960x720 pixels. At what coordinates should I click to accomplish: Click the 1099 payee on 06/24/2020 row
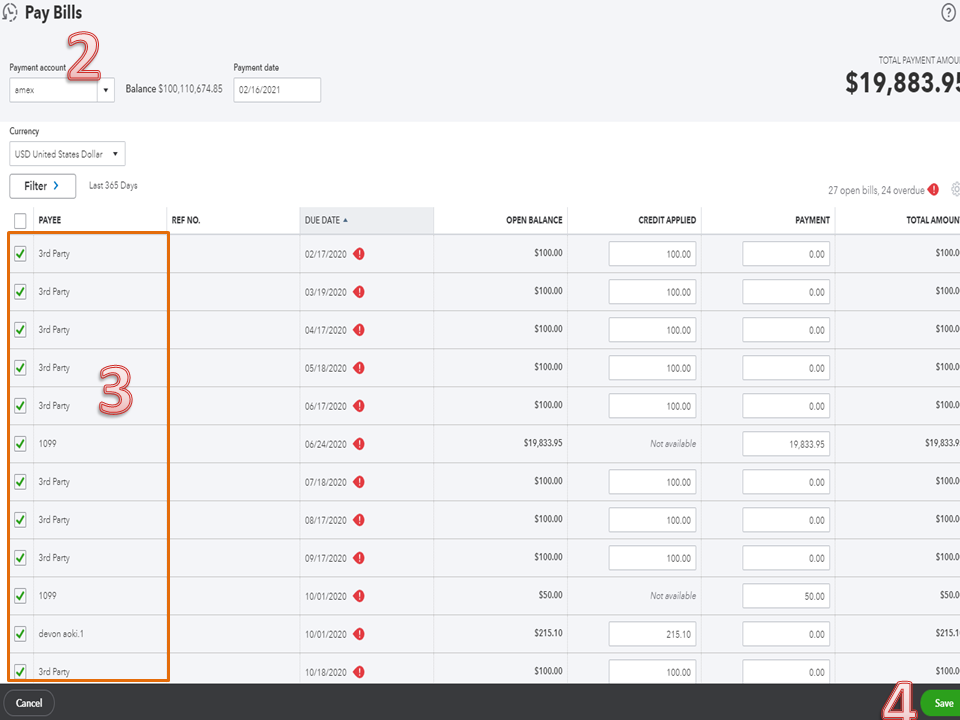[x=47, y=443]
